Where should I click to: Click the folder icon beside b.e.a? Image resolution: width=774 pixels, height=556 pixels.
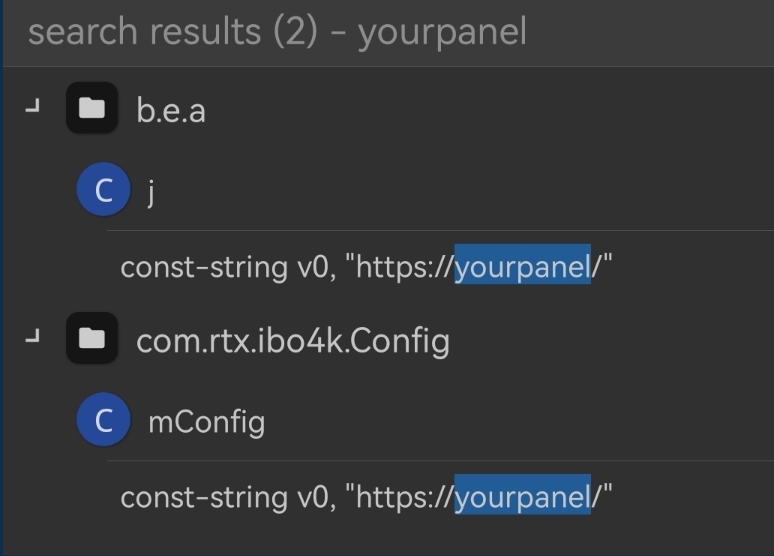pyautogui.click(x=92, y=109)
